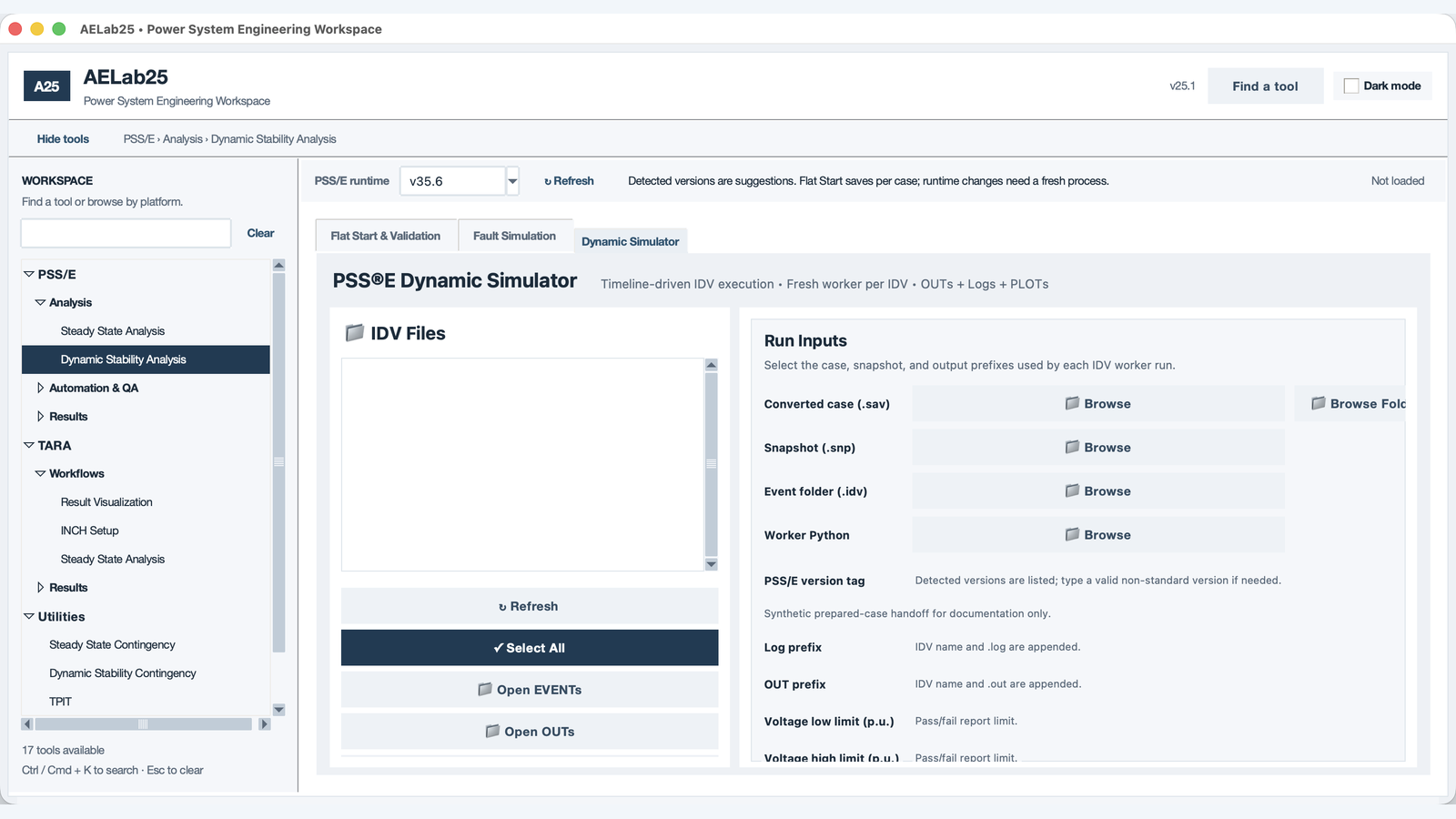Screen dimensions: 1456x819
Task: Collapse the Utilities tree group
Action: [x=29, y=616]
